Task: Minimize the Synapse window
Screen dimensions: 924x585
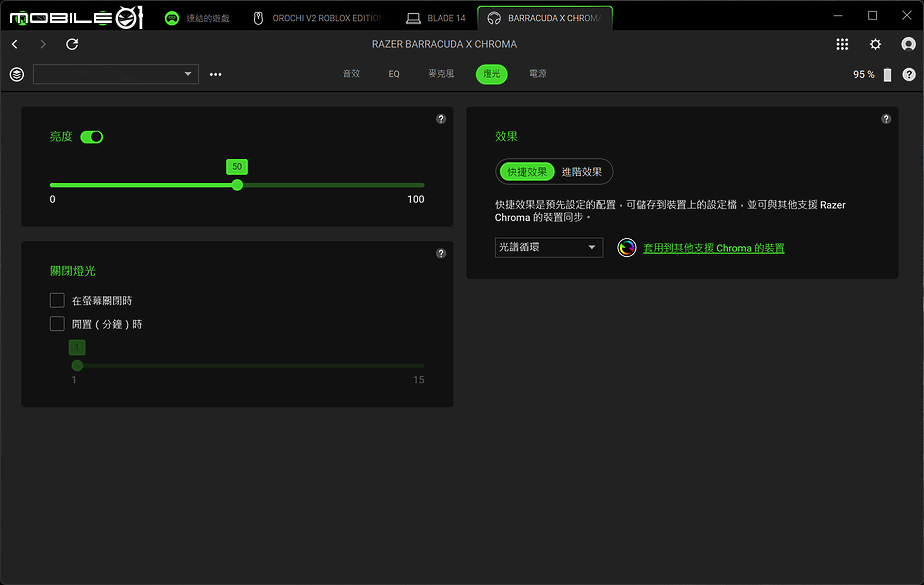Action: pos(838,15)
